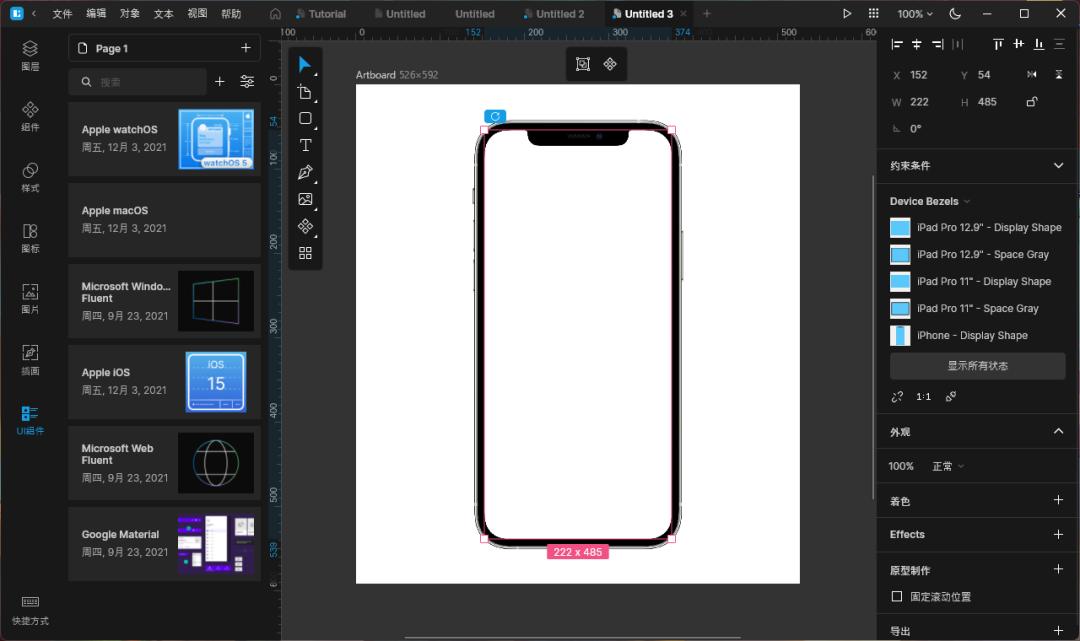Select the Text tool
The image size is (1080, 641).
click(x=305, y=145)
